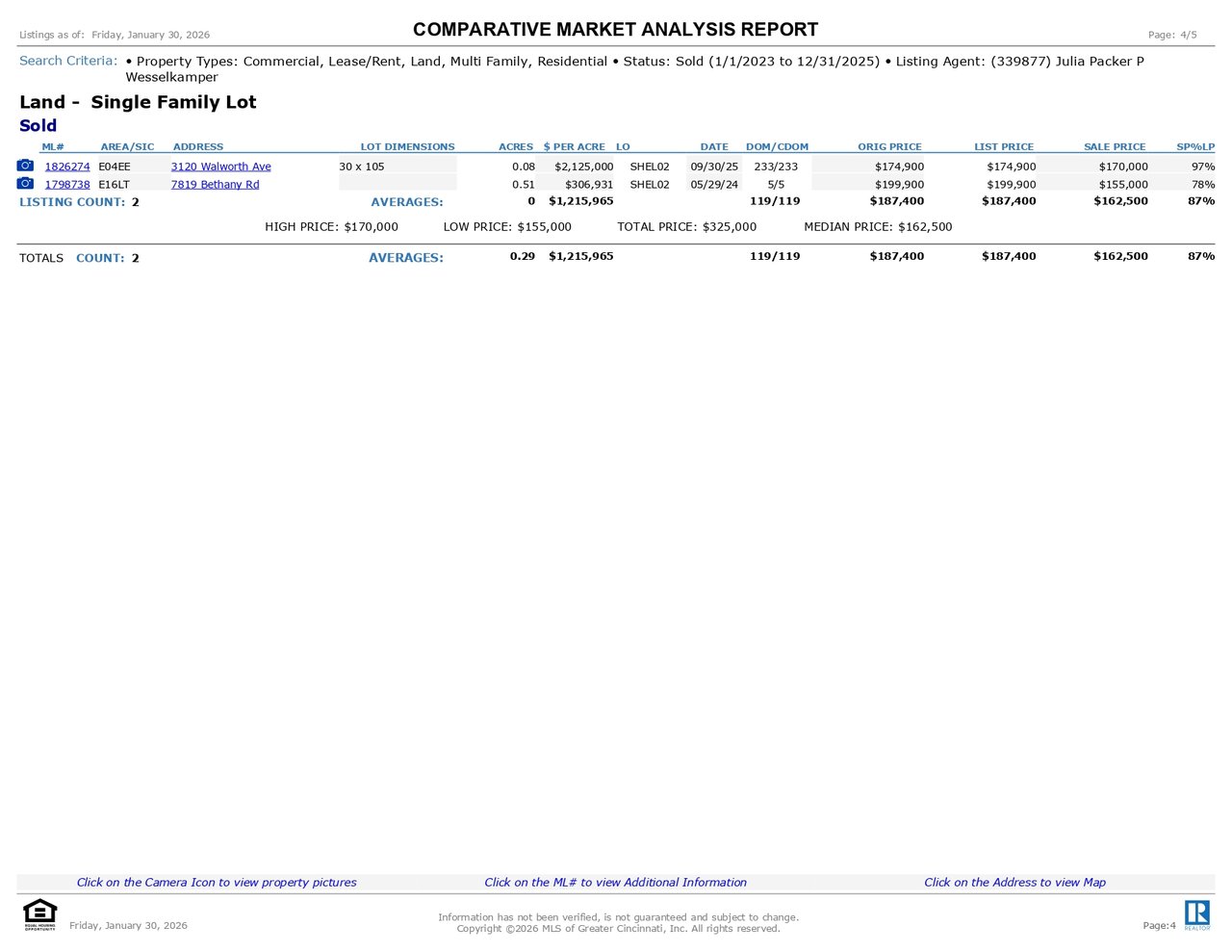This screenshot has height=952, width=1232.
Task: Click the Realtor logo icon
Action: coord(1197,914)
